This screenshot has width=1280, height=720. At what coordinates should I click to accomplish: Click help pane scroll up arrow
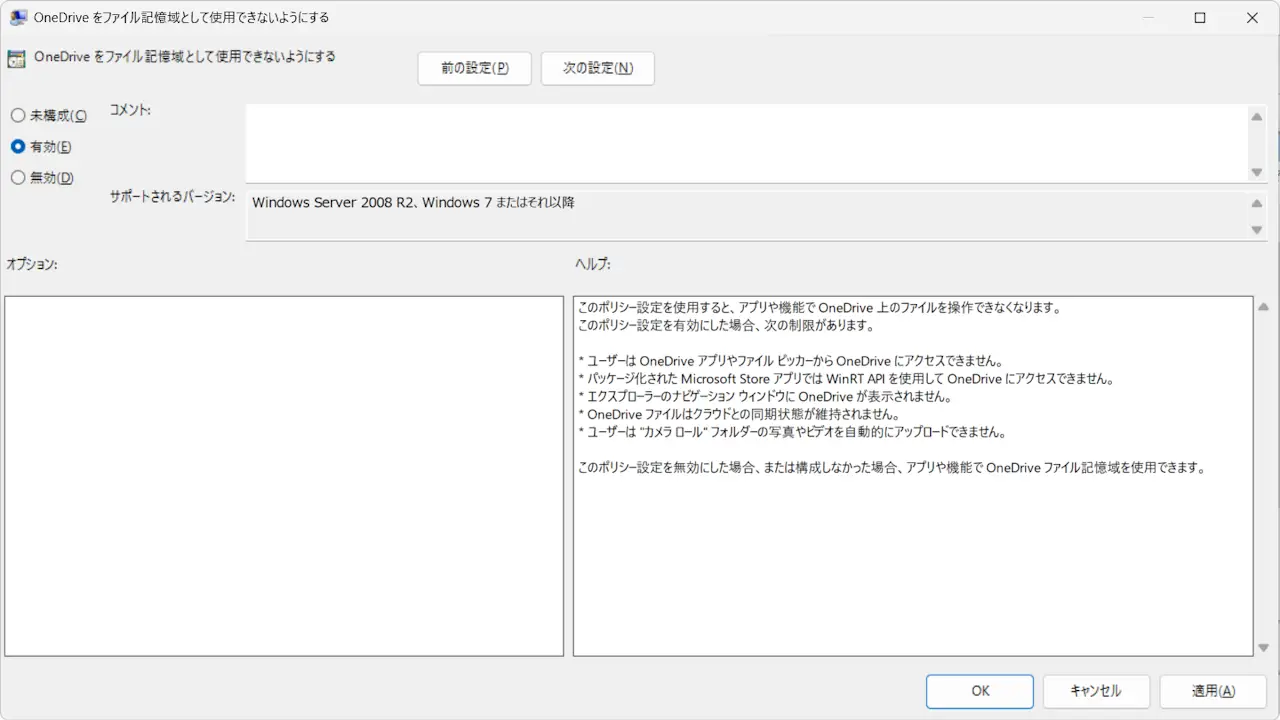1263,307
